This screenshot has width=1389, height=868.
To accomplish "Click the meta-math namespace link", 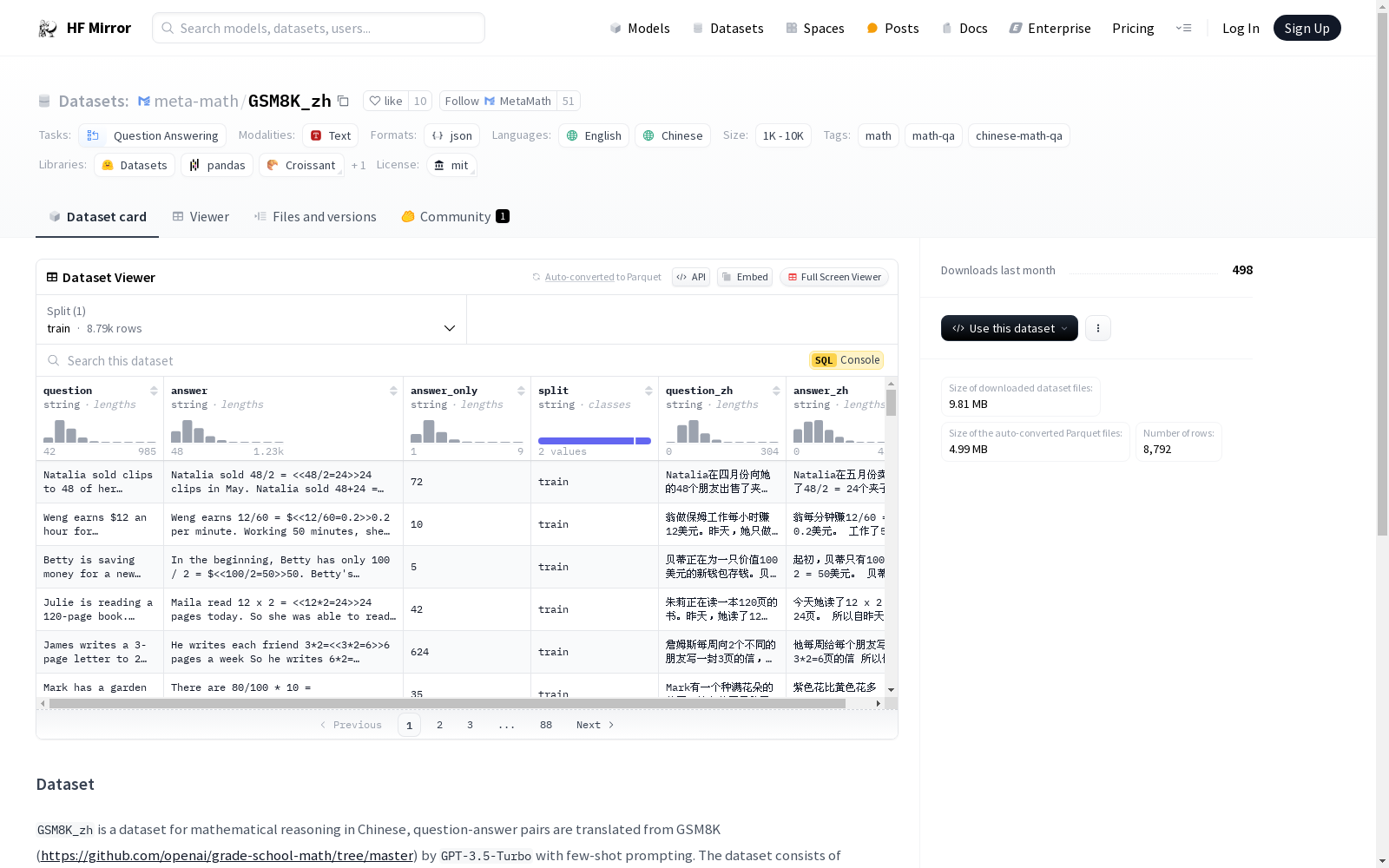I will 196,102.
